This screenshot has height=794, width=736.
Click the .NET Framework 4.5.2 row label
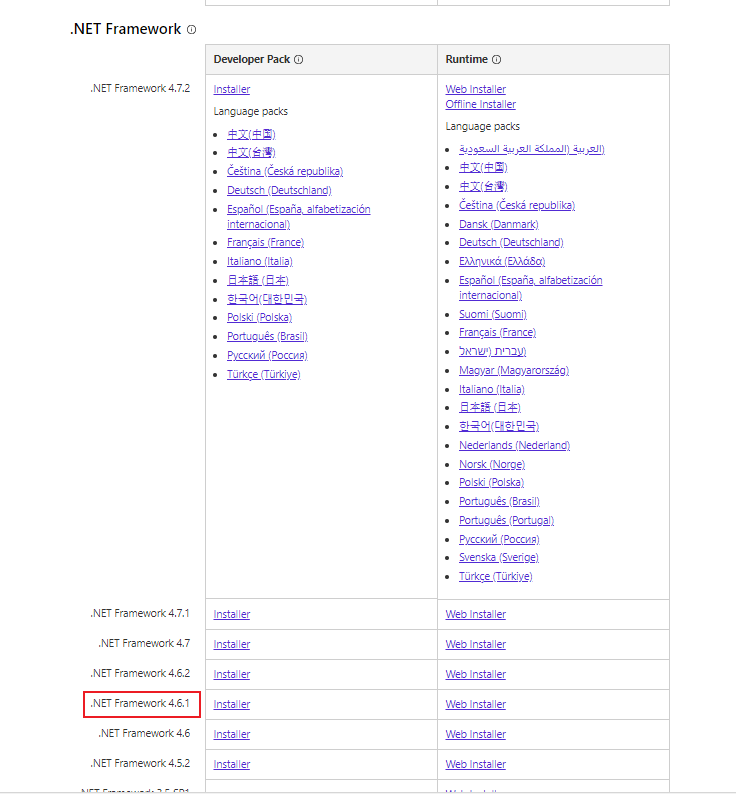140,763
